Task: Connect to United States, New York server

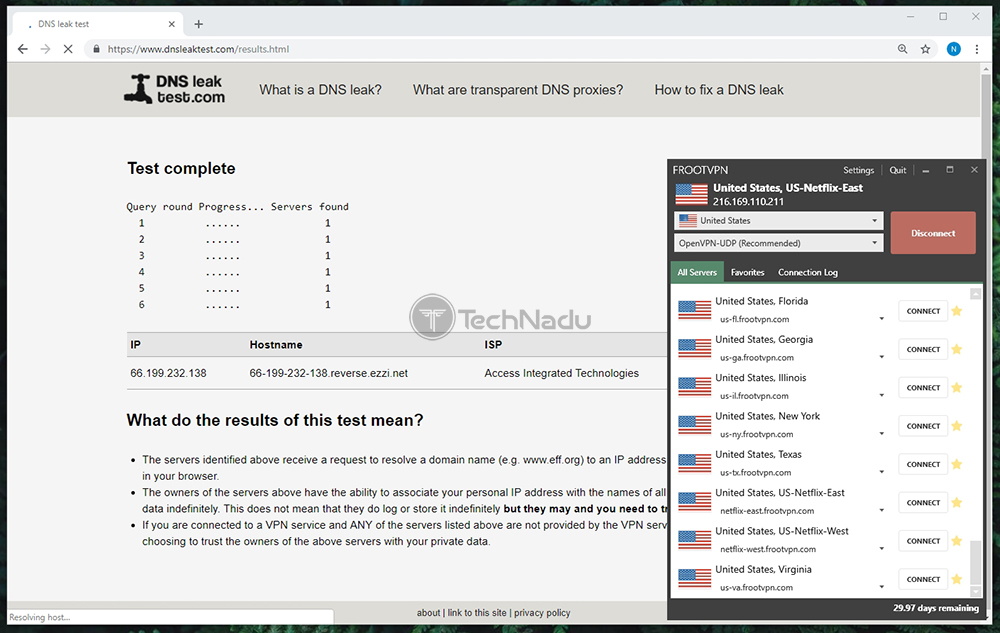Action: pos(923,426)
